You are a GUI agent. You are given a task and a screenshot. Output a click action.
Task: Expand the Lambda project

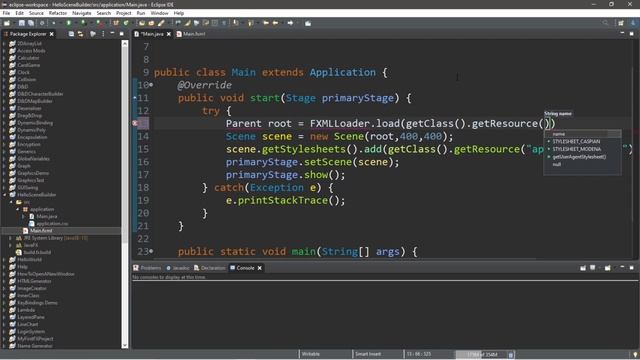pos(4,310)
